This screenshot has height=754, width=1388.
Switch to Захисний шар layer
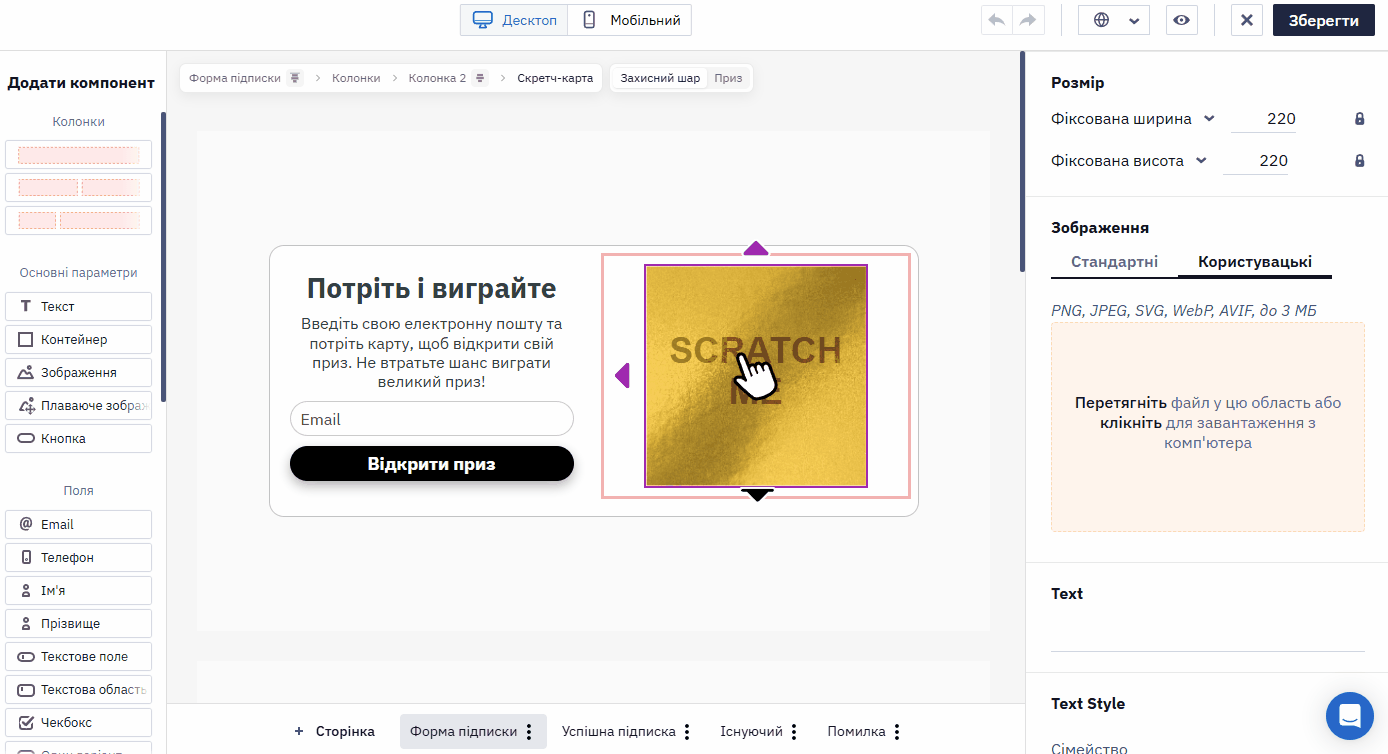(660, 78)
